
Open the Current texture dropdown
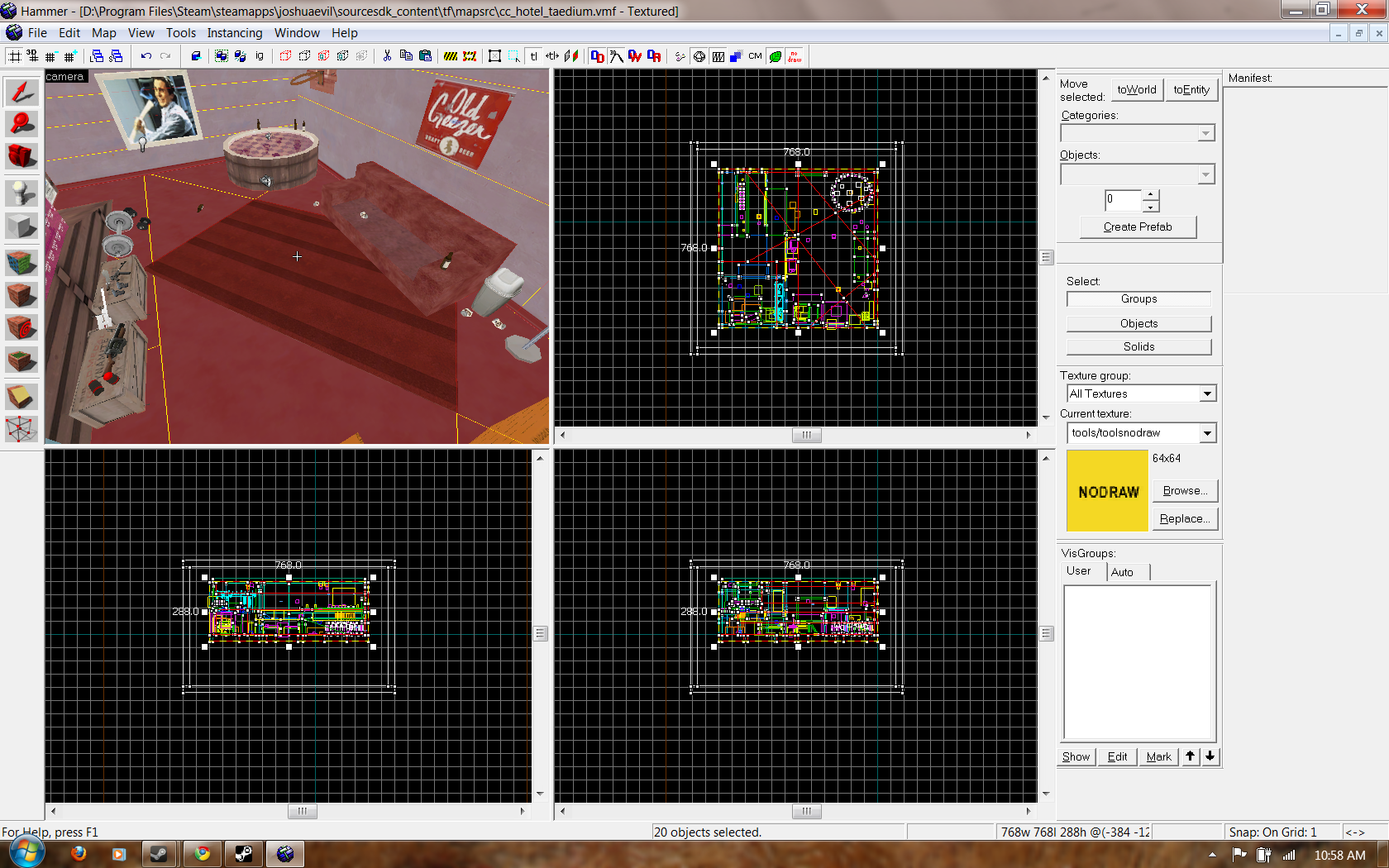pyautogui.click(x=1207, y=433)
